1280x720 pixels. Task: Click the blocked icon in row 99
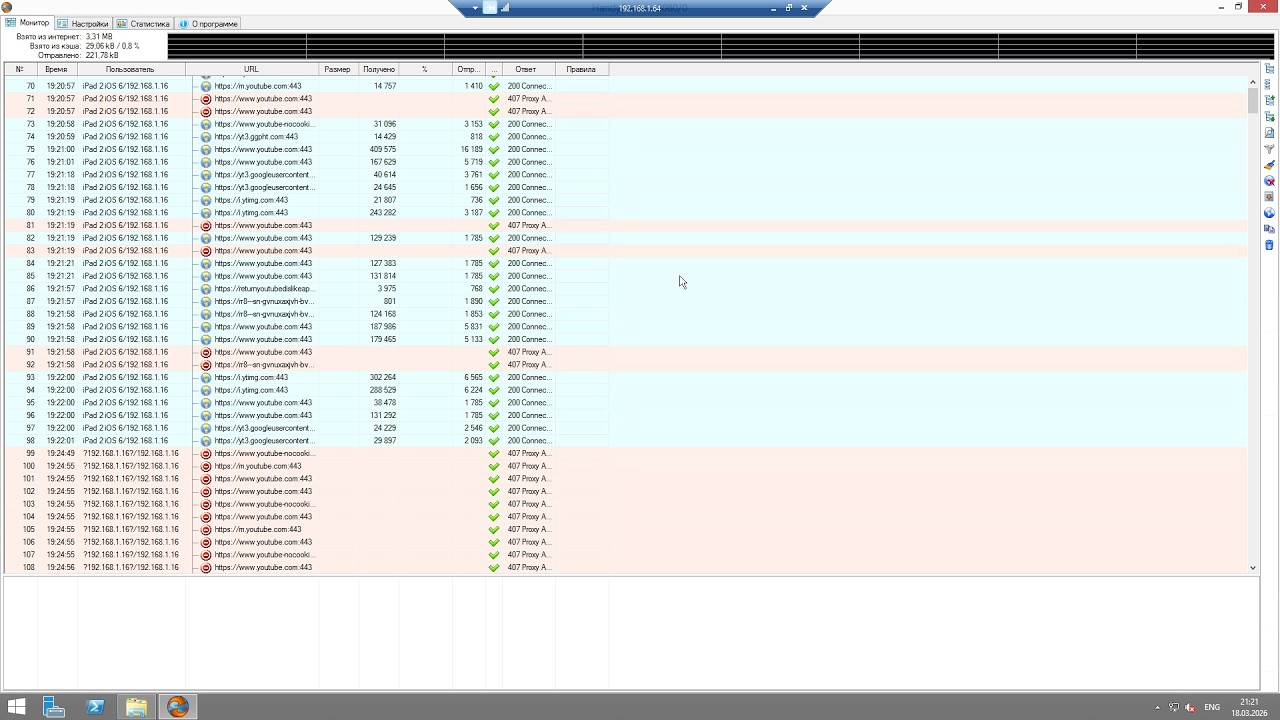pyautogui.click(x=206, y=454)
